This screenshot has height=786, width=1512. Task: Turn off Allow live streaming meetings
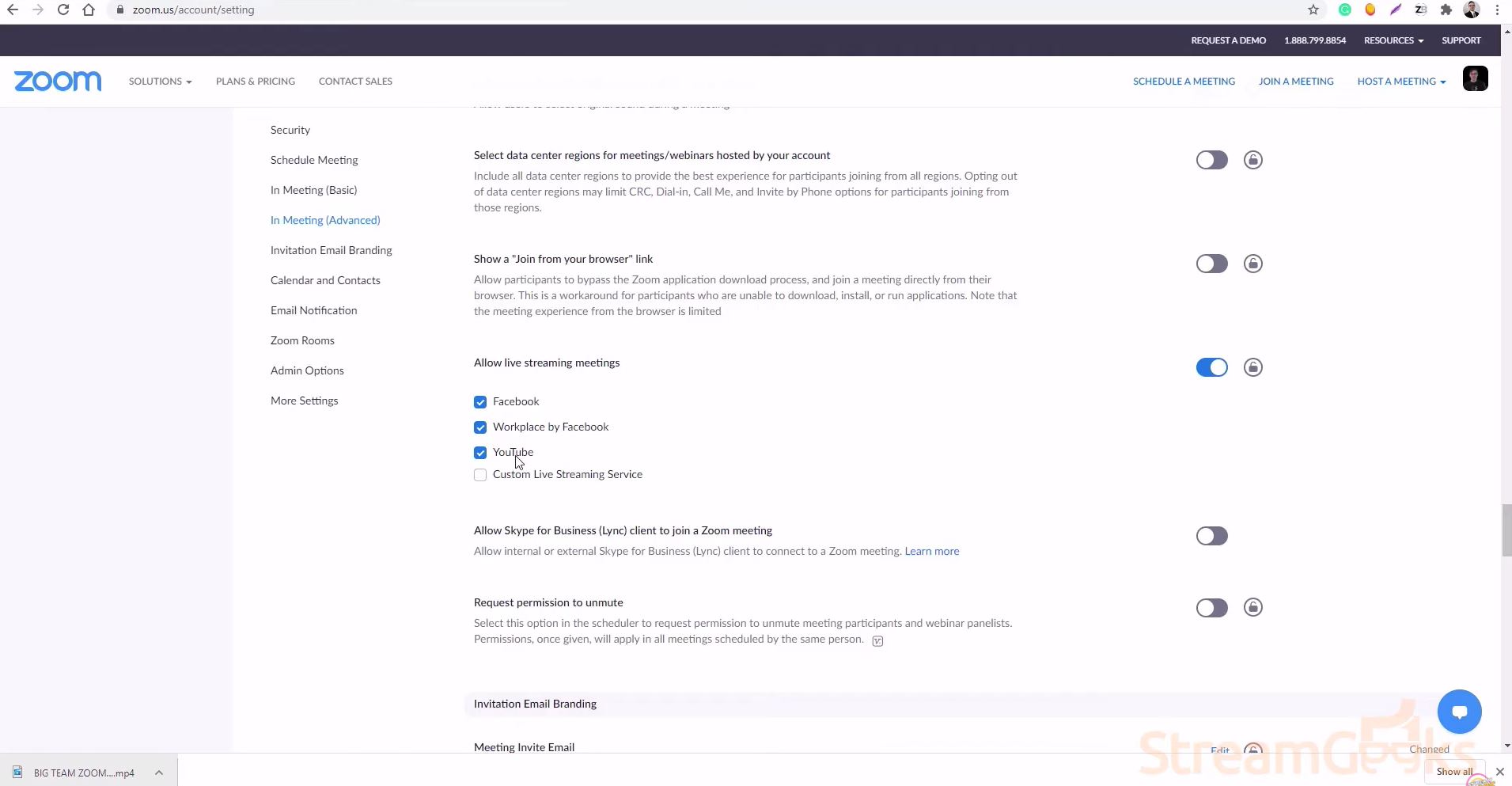pyautogui.click(x=1211, y=367)
